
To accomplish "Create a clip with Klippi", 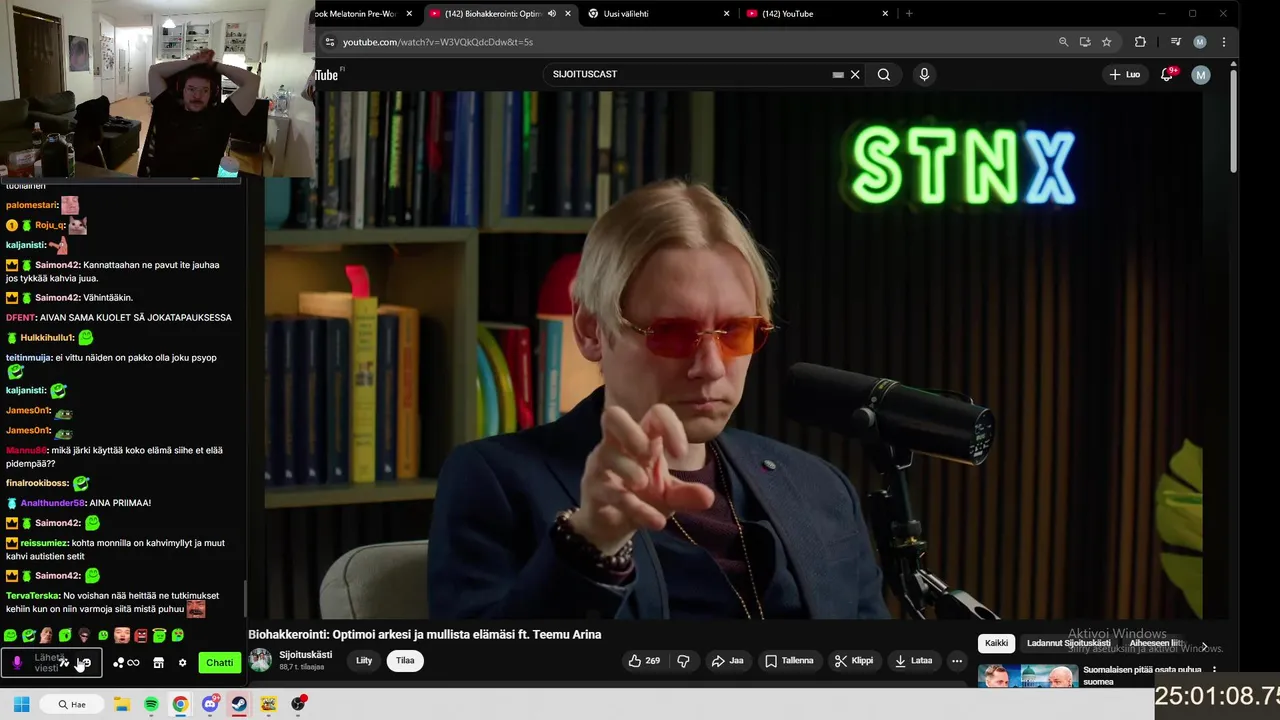I will pos(854,661).
